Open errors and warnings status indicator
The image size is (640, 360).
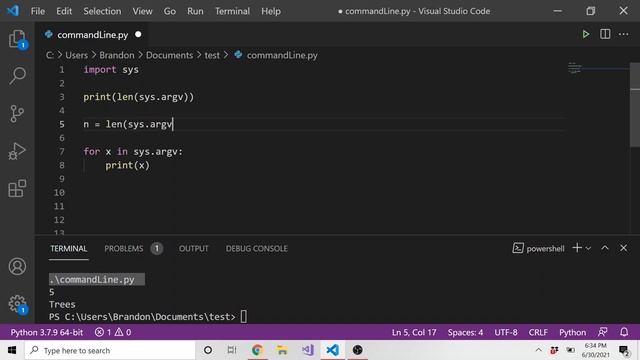[113, 332]
